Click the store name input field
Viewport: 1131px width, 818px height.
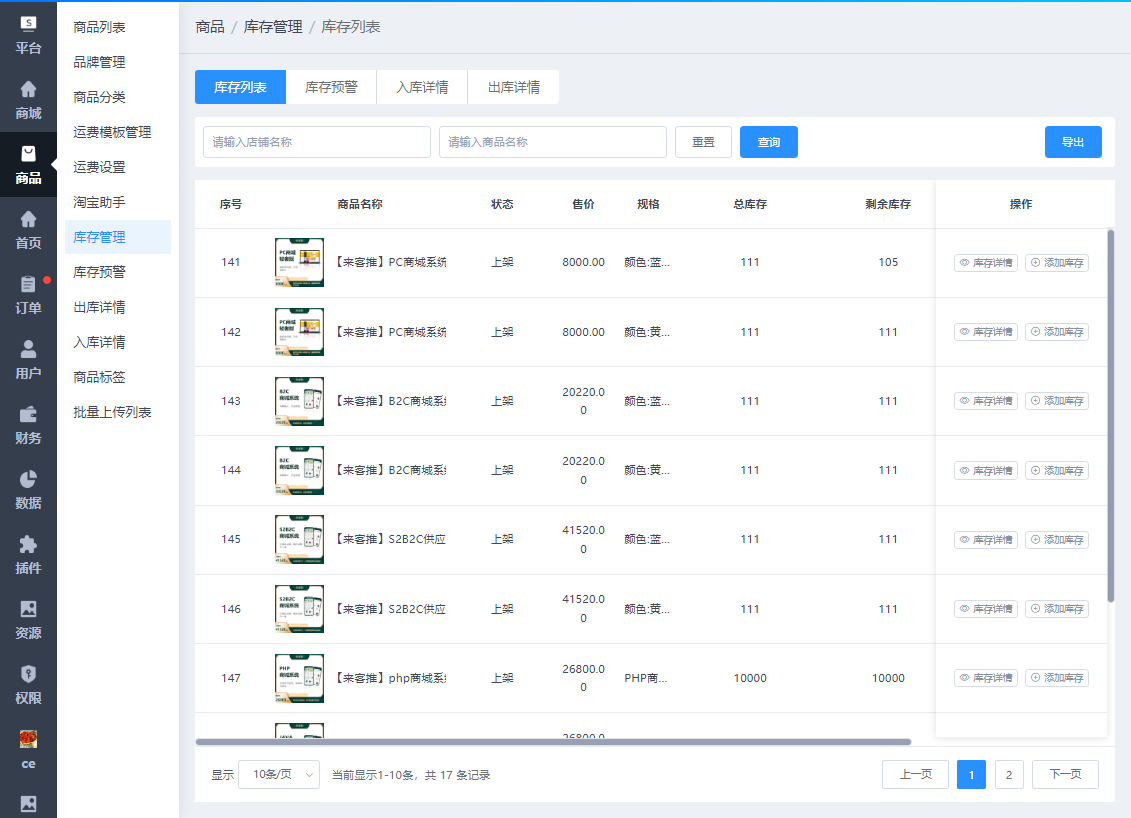[x=317, y=141]
